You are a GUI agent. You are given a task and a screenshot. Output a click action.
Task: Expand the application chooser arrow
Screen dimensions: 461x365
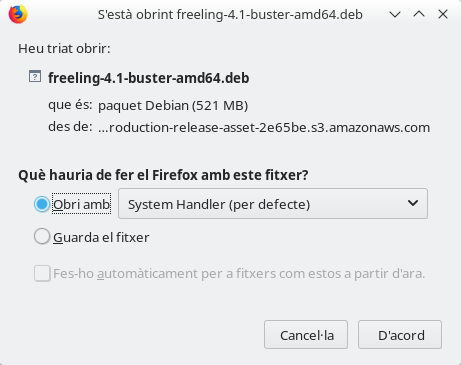(413, 203)
